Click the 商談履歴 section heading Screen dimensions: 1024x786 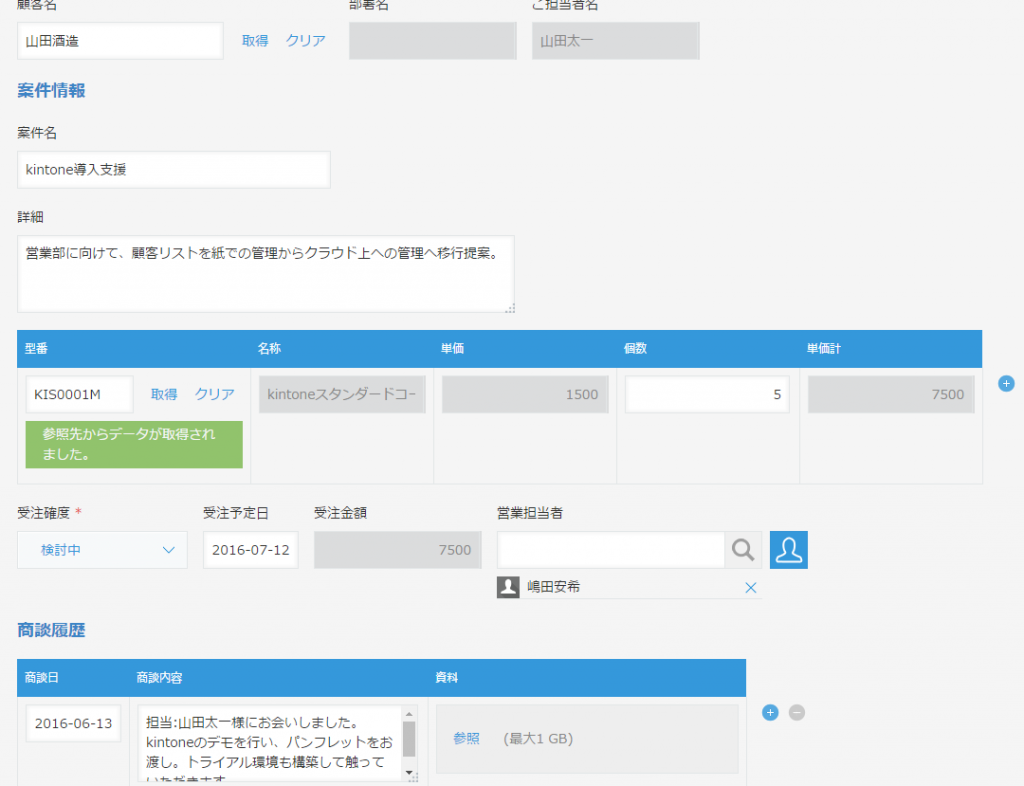point(51,630)
